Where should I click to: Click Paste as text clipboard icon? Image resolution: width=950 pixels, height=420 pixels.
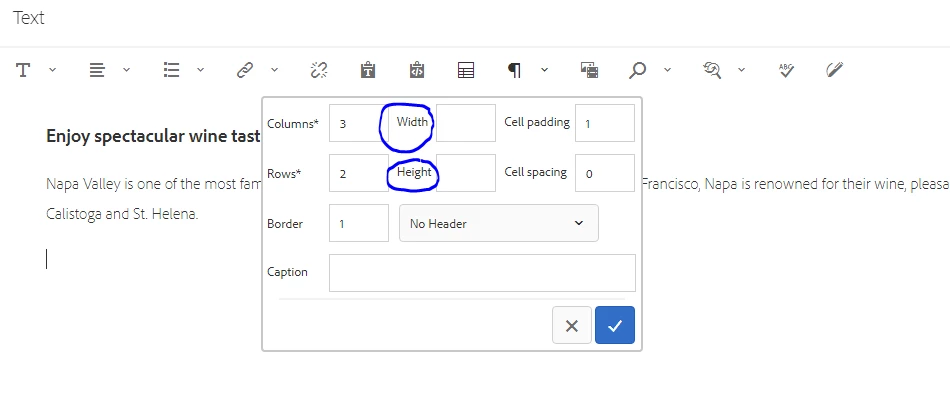tap(368, 70)
